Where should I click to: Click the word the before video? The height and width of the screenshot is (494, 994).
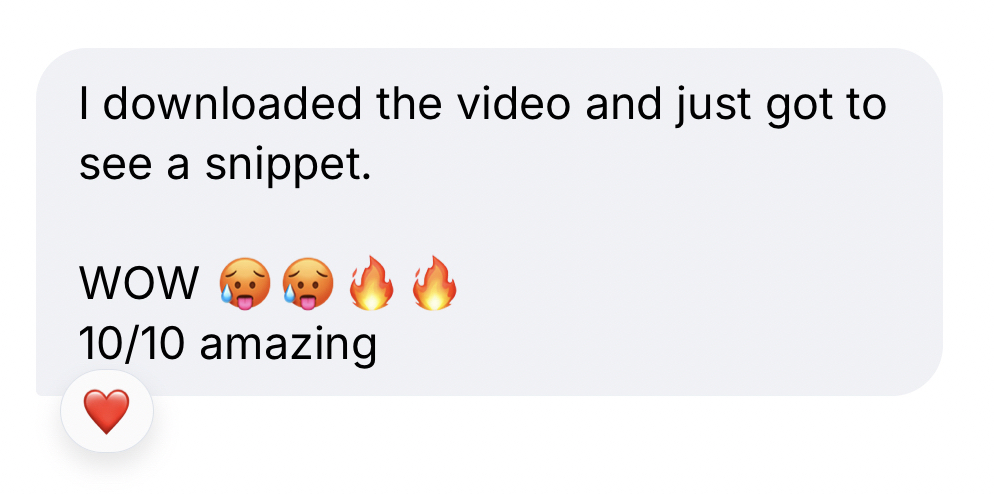(x=409, y=103)
